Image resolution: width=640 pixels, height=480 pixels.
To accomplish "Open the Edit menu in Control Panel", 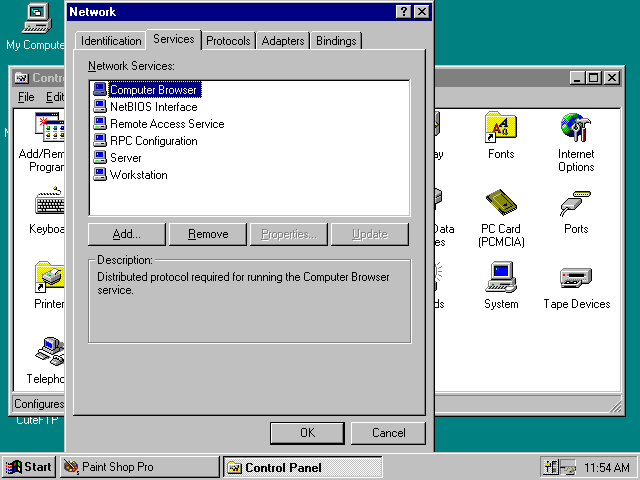I will [55, 97].
